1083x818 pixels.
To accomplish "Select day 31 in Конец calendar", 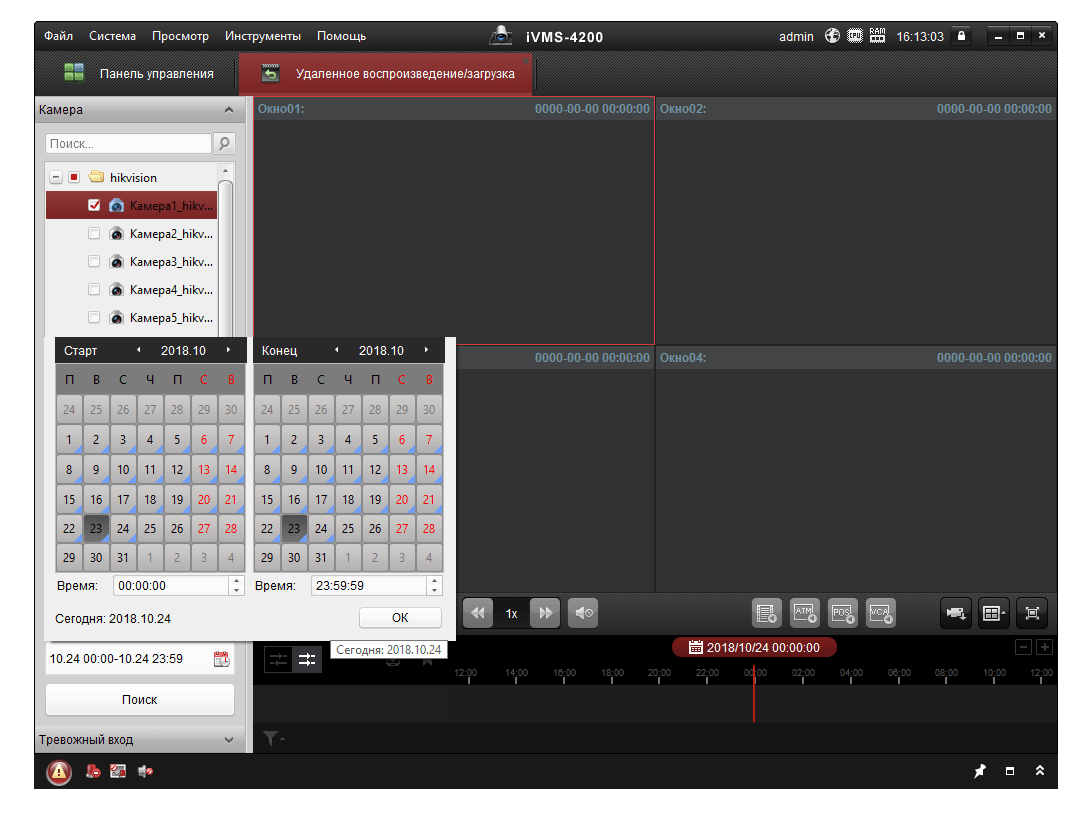I will pyautogui.click(x=321, y=558).
